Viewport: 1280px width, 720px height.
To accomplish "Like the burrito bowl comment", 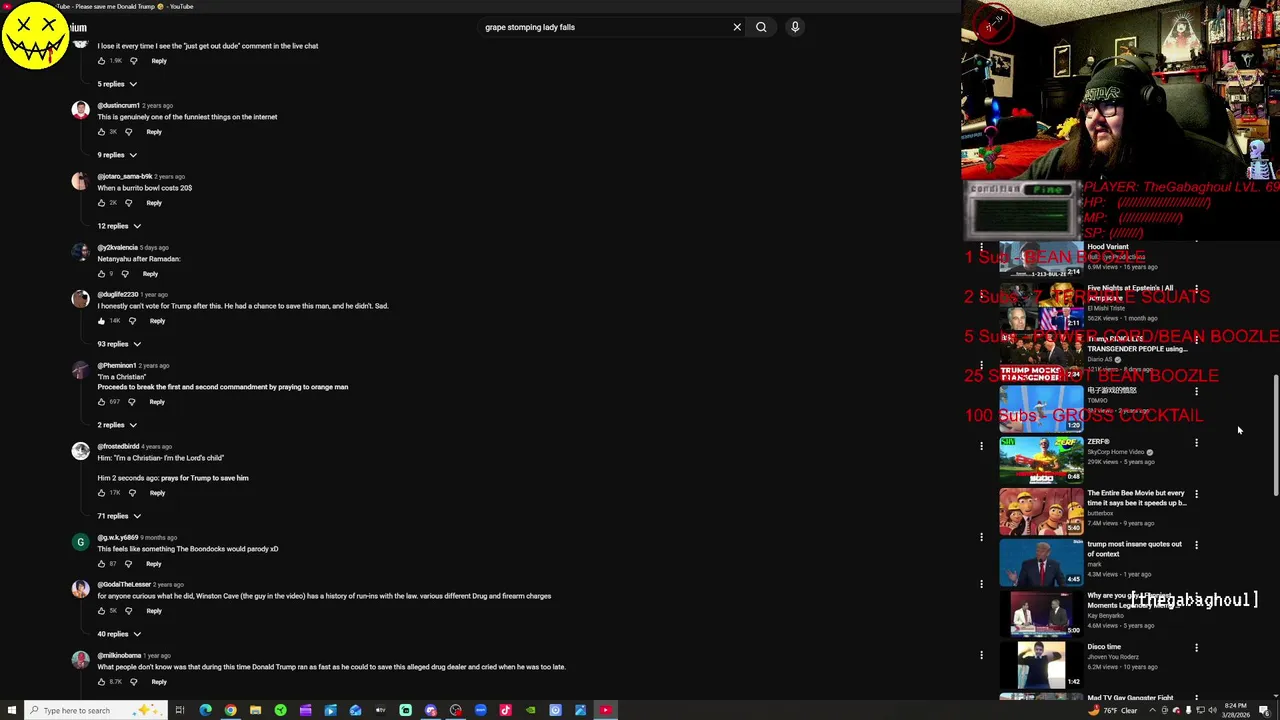I will pyautogui.click(x=101, y=203).
